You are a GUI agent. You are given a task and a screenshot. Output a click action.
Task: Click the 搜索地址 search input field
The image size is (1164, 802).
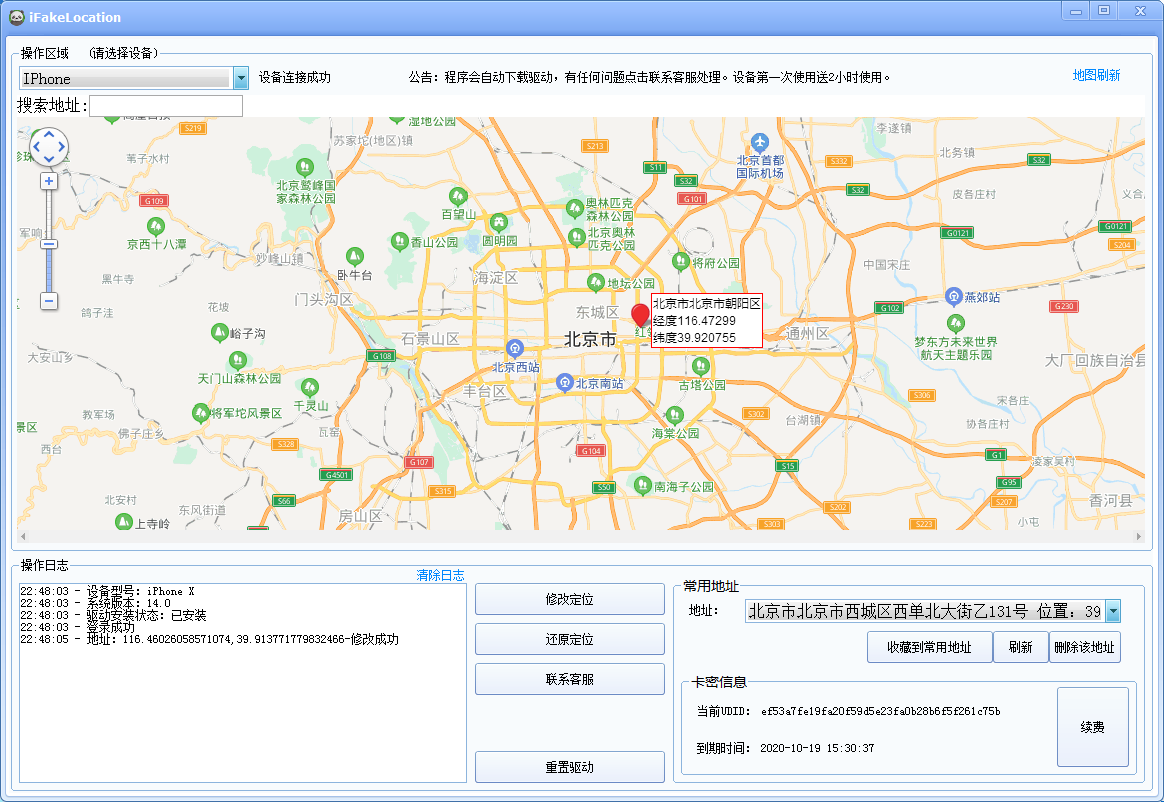pyautogui.click(x=166, y=106)
